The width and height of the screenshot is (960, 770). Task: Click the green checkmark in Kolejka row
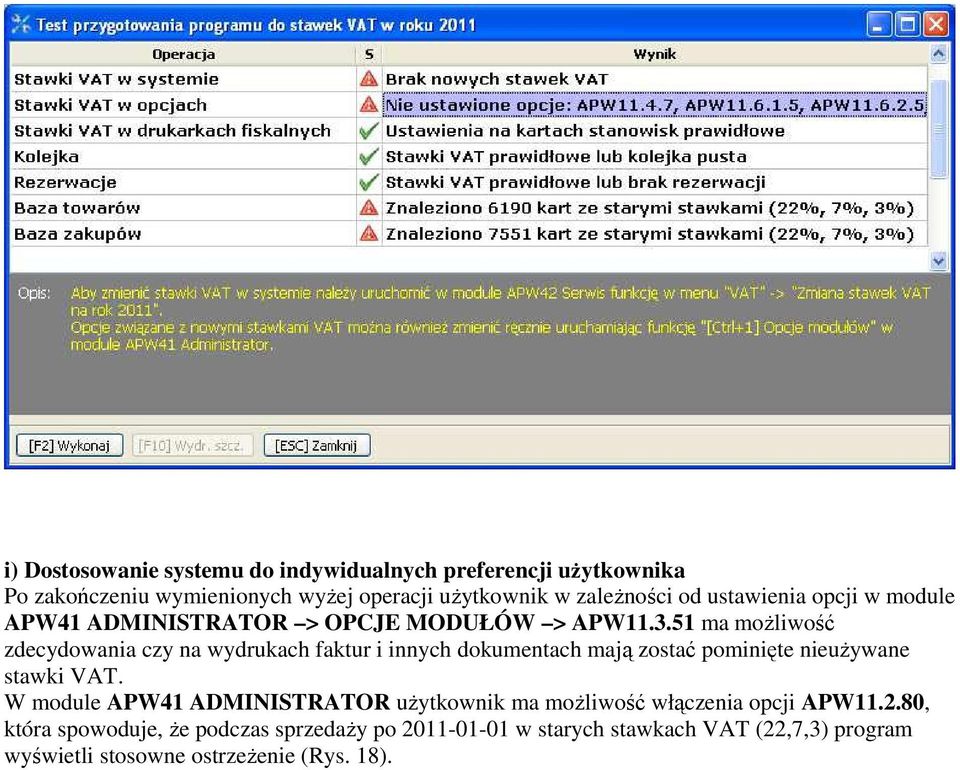tap(369, 157)
